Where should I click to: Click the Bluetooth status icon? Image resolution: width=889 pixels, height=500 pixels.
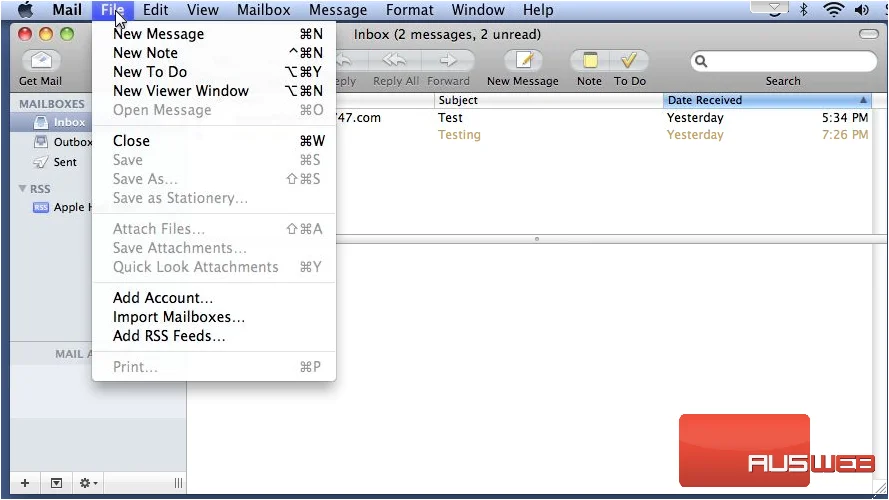click(x=803, y=10)
